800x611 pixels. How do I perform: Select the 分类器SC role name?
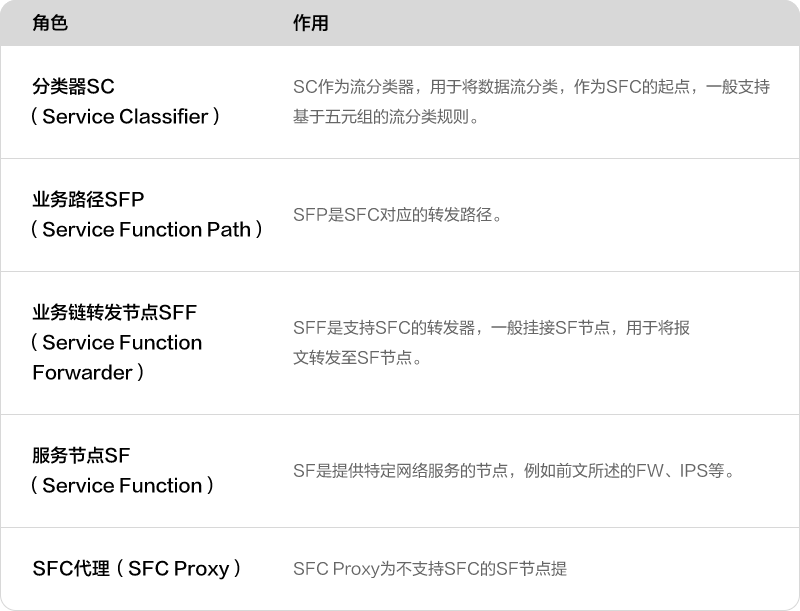73,86
